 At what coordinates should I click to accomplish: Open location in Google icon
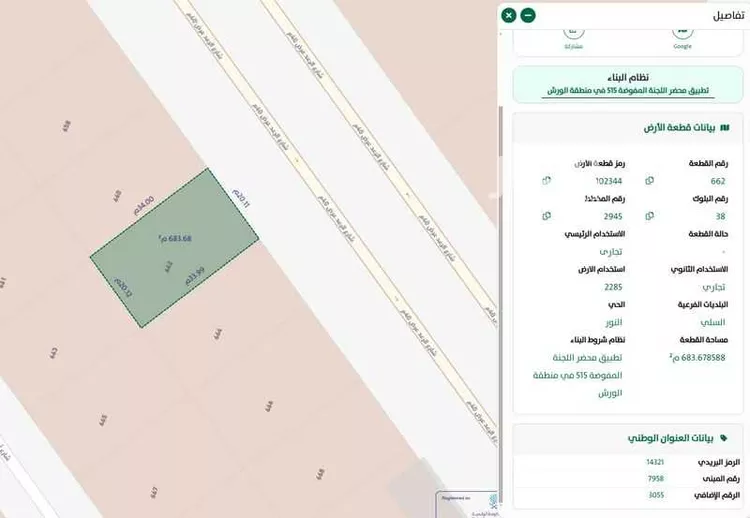coord(683,33)
